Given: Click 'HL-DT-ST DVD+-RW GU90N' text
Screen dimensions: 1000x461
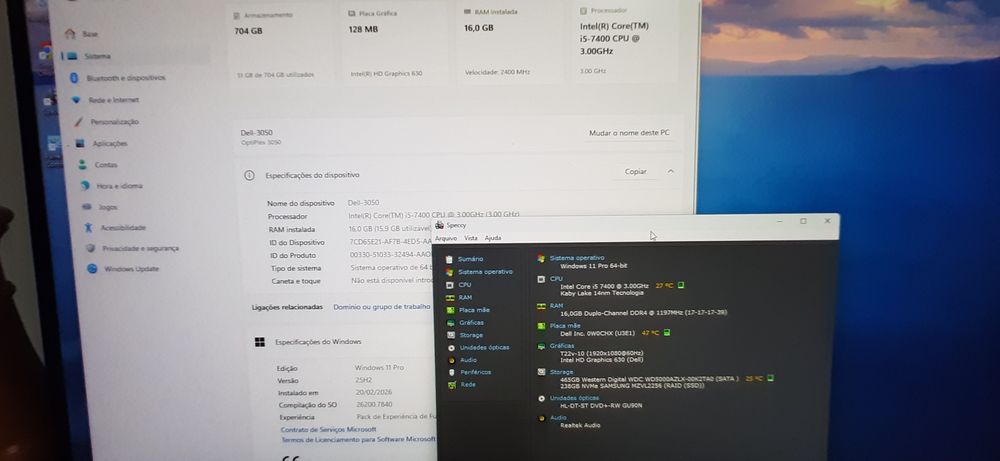Looking at the screenshot, I should click(x=601, y=406).
